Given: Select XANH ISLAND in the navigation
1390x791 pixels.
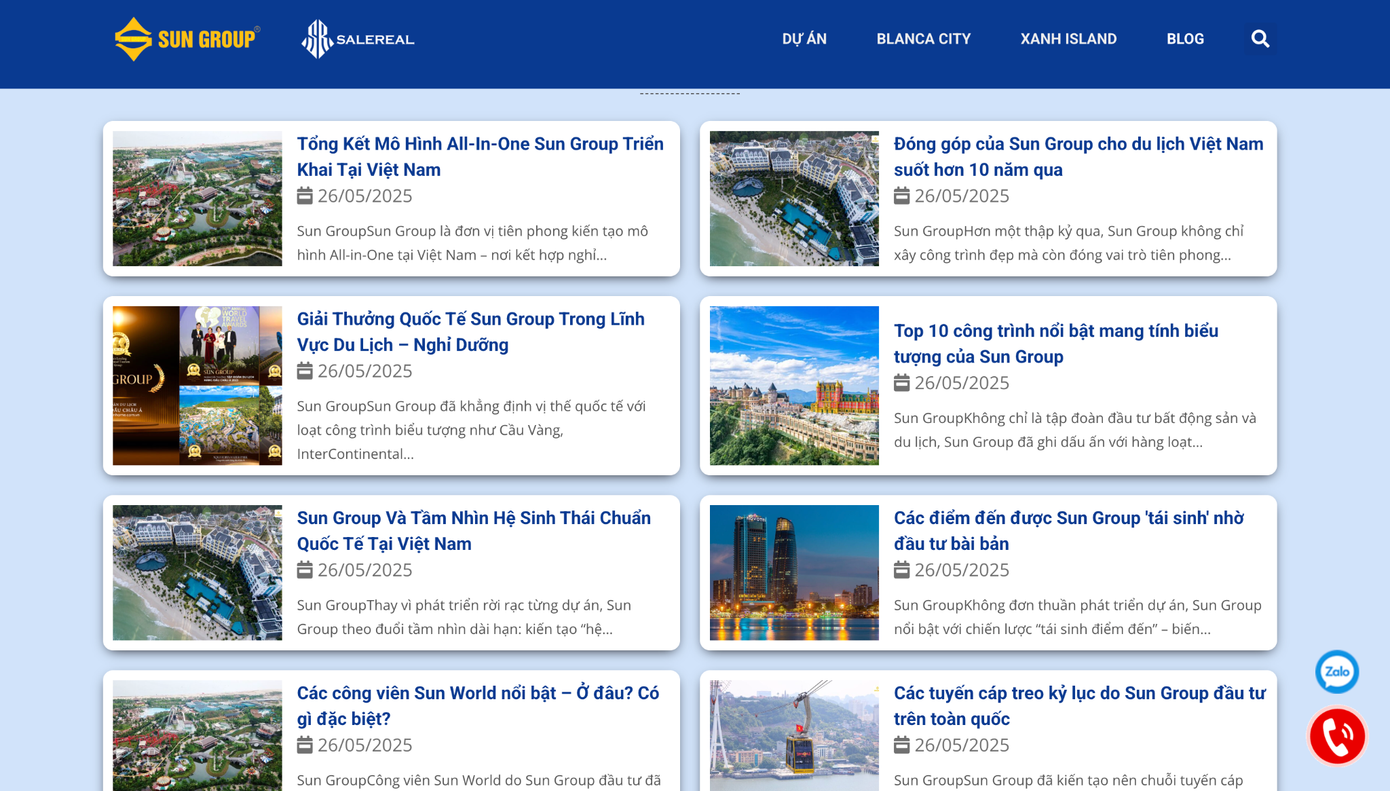Looking at the screenshot, I should point(1068,39).
